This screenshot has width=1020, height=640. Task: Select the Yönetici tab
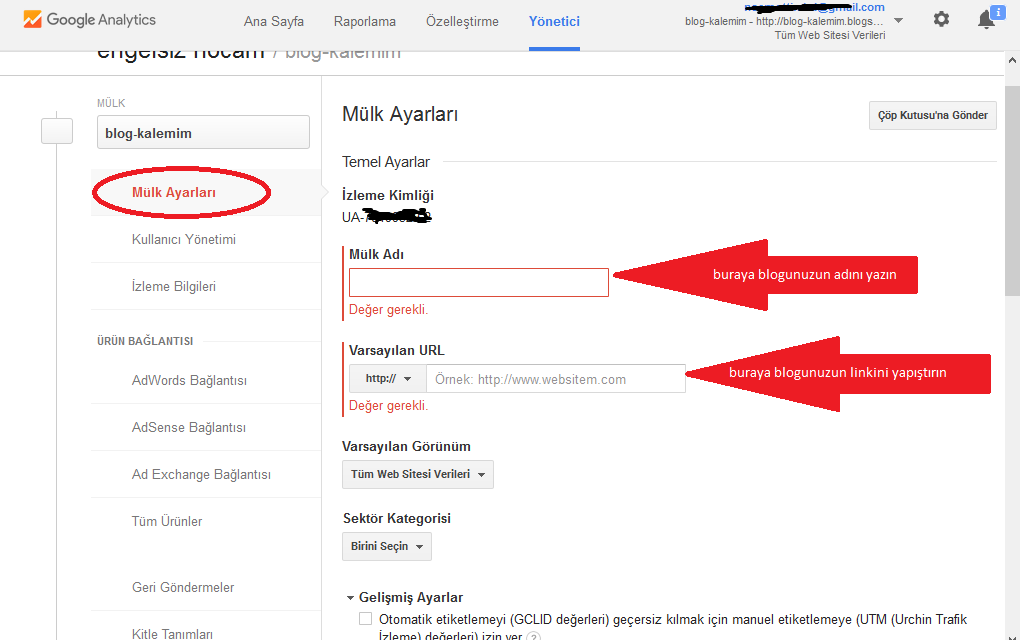[x=554, y=21]
